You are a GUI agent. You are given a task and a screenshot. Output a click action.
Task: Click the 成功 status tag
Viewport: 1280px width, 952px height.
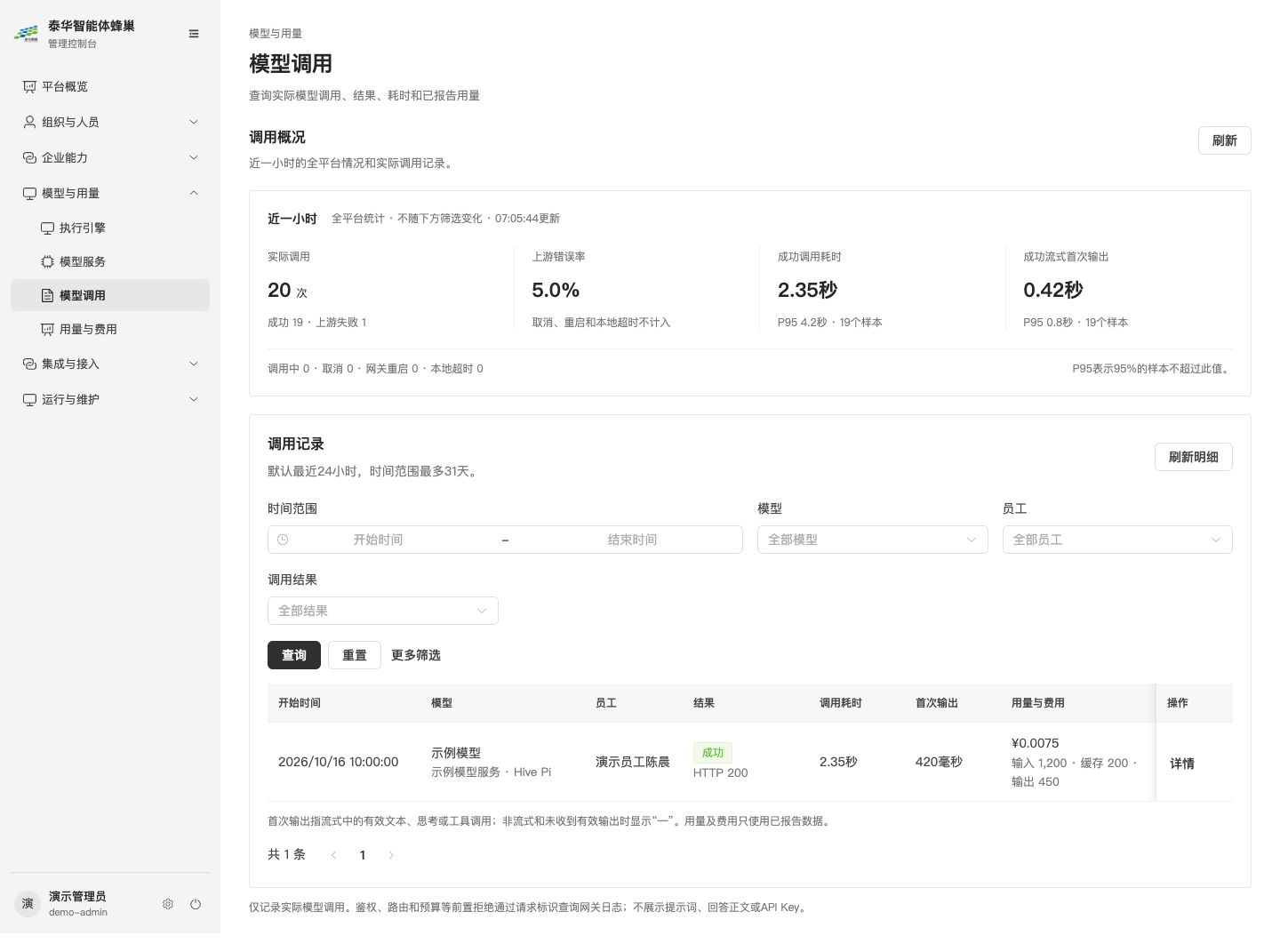coord(713,753)
